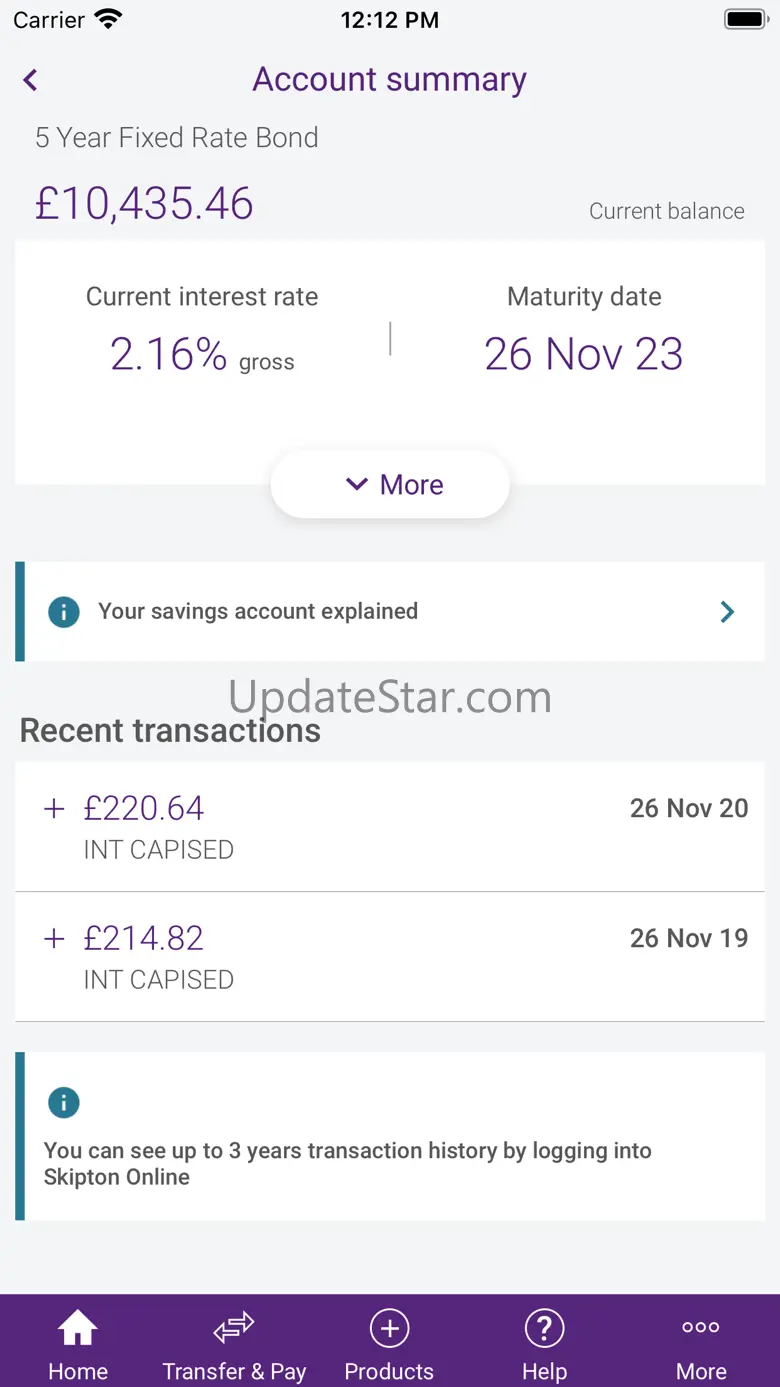Select the Products tab label
This screenshot has width=780, height=1387.
point(389,1372)
